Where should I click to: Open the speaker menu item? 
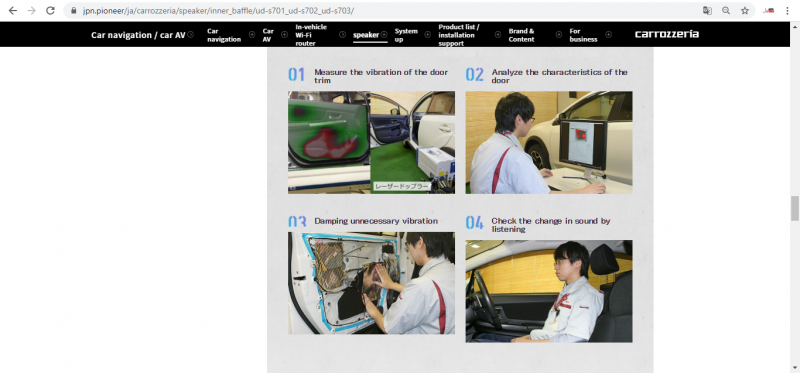click(366, 35)
